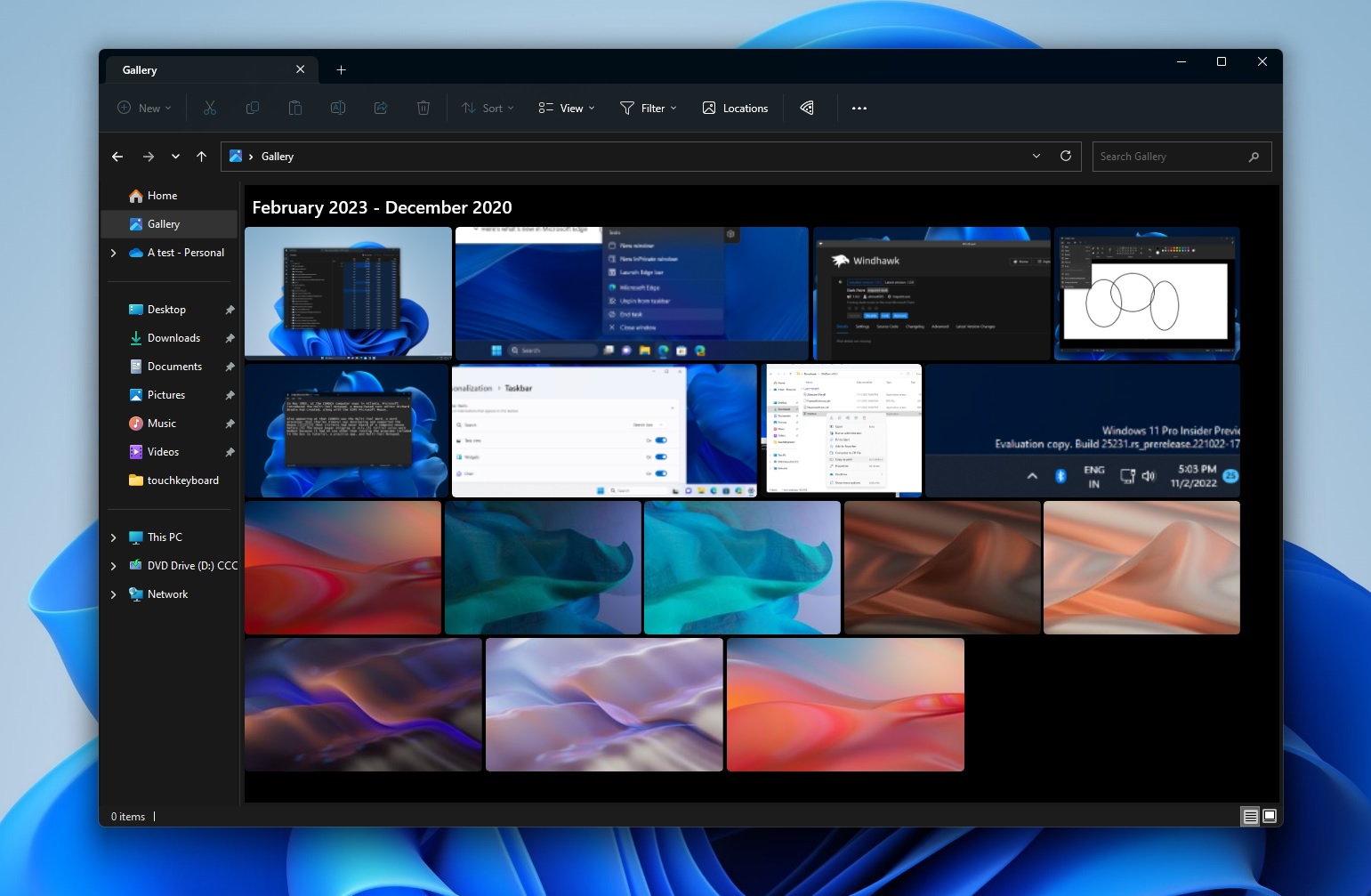1371x896 pixels.
Task: Open the See more ellipsis menu
Action: coord(859,108)
